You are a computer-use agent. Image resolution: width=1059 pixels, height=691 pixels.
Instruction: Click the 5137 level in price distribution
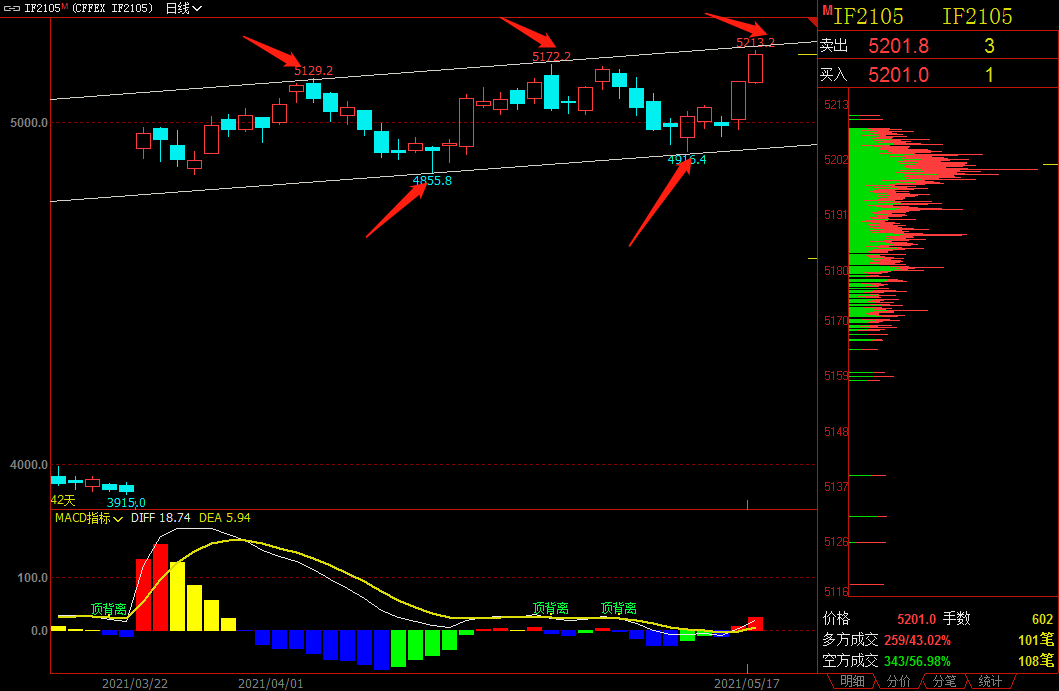pyautogui.click(x=836, y=486)
